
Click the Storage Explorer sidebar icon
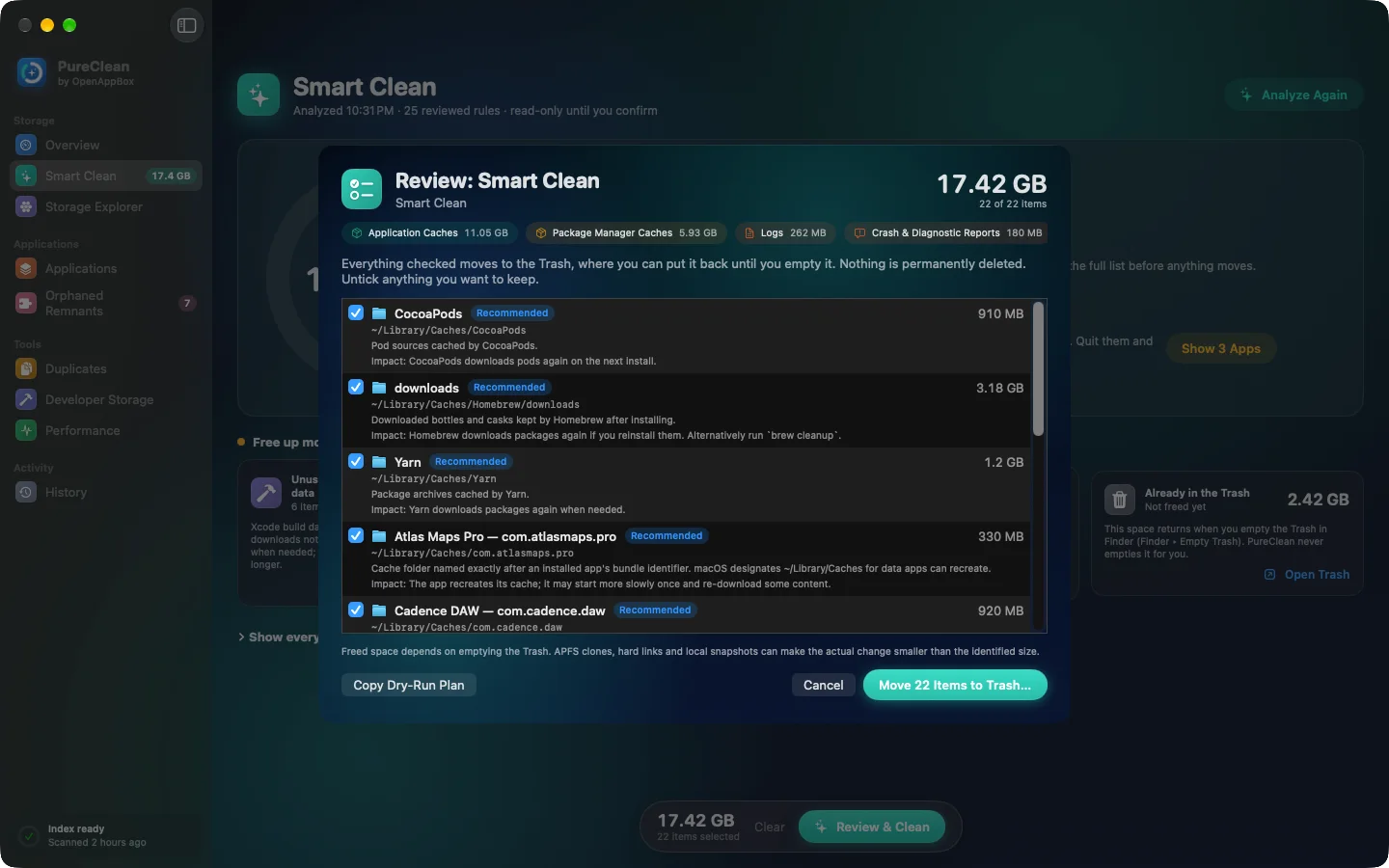click(x=26, y=206)
